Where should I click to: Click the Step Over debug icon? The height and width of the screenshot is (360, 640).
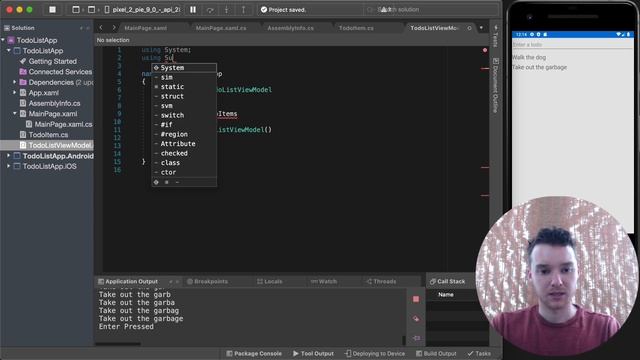click(210, 9)
